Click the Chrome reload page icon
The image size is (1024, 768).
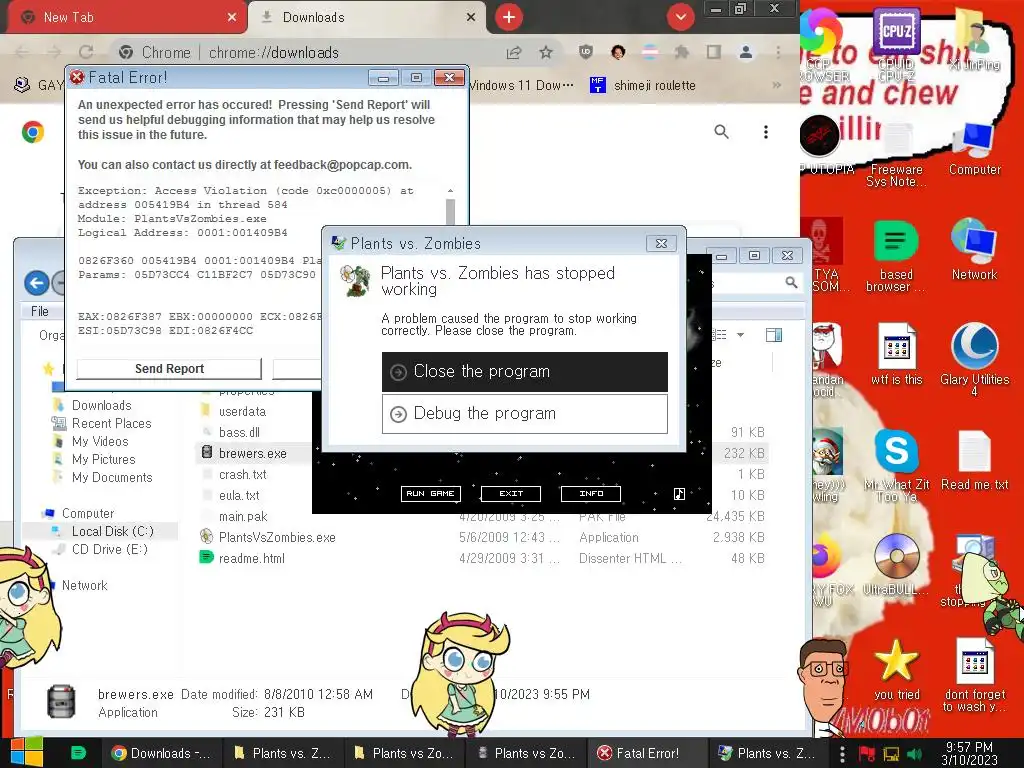[x=86, y=52]
